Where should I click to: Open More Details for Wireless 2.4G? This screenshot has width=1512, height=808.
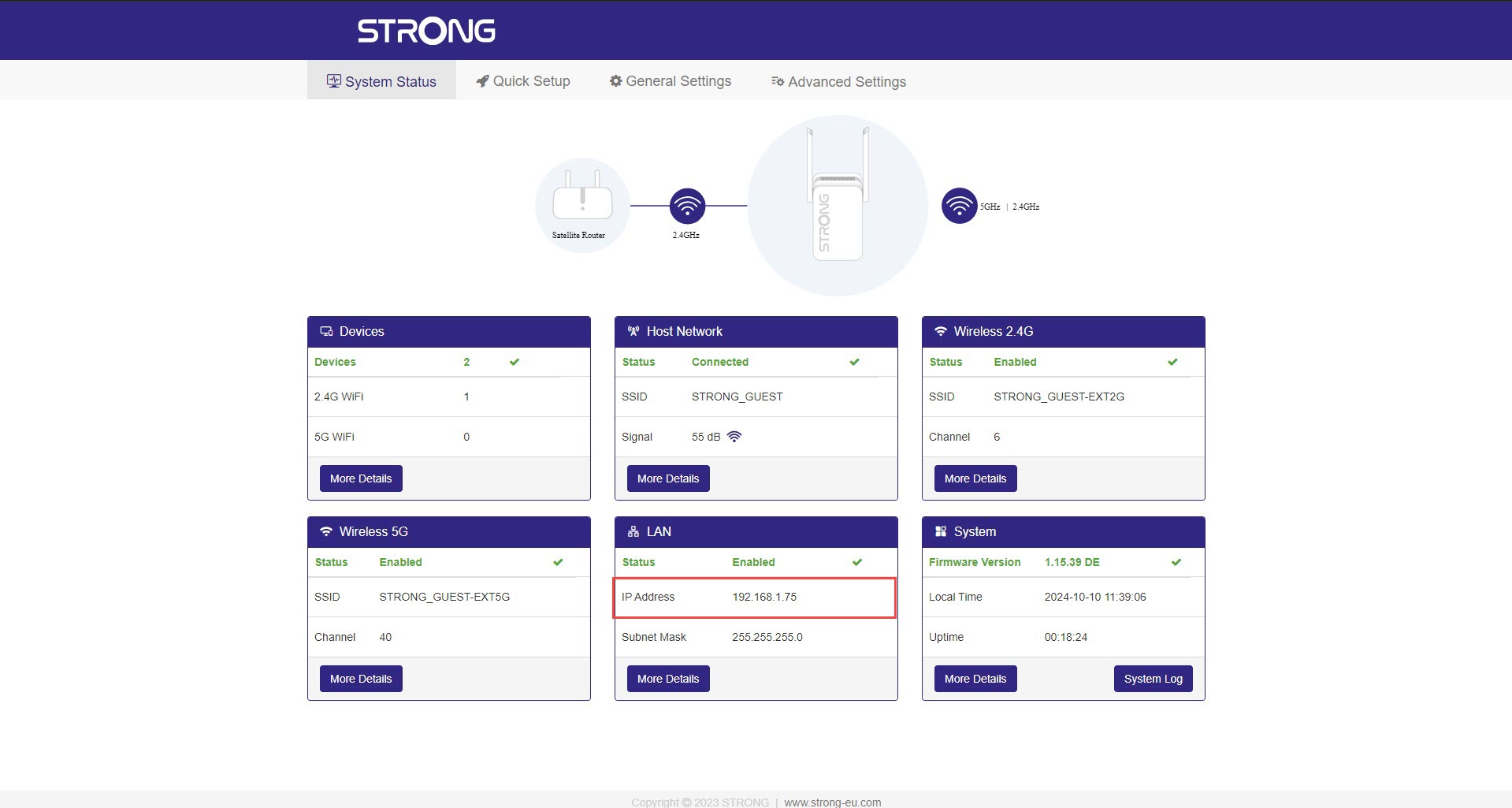[x=975, y=478]
